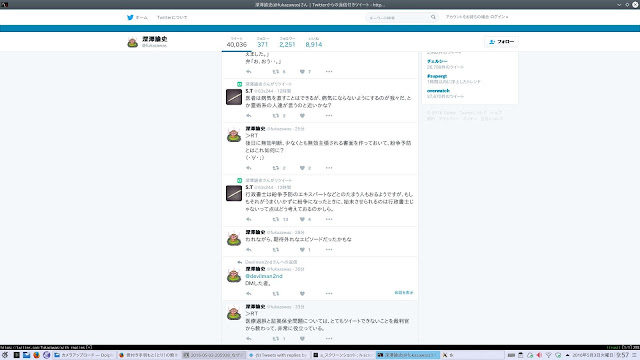Open the KDE application launcher
This screenshot has width=640, height=360.
click(5, 355)
